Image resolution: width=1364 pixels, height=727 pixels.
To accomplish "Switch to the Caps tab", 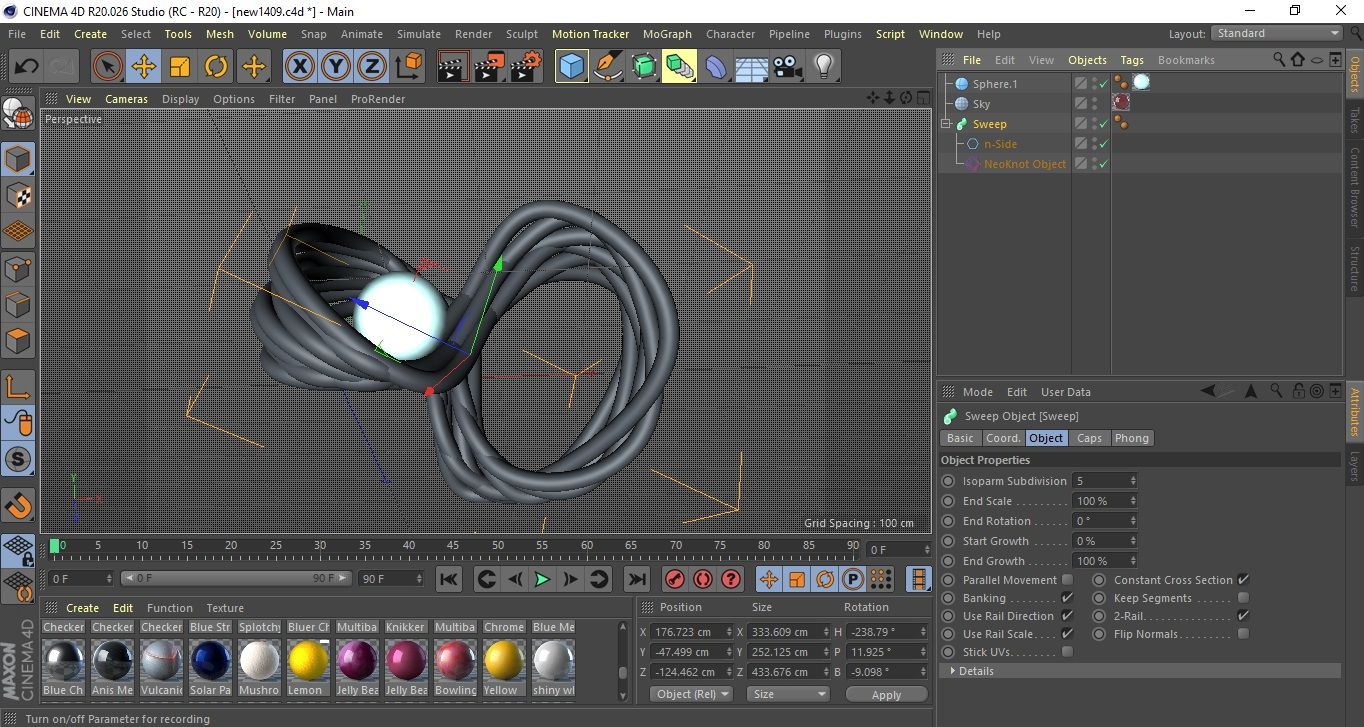I will pyautogui.click(x=1089, y=438).
